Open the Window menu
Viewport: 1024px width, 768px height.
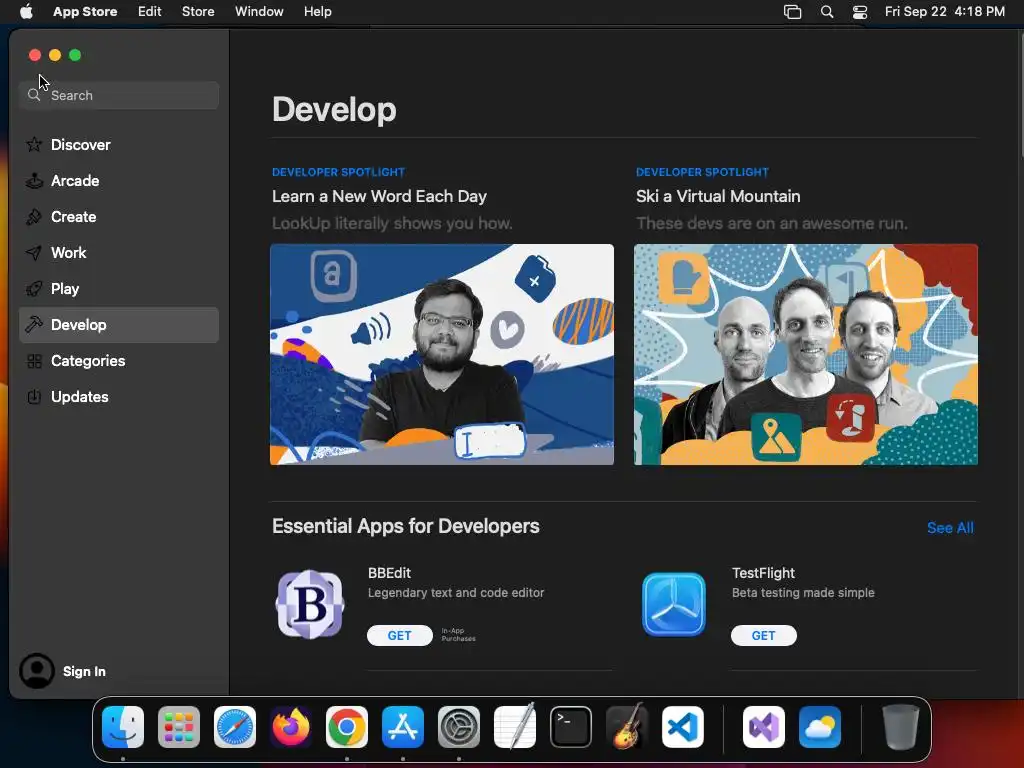(259, 12)
